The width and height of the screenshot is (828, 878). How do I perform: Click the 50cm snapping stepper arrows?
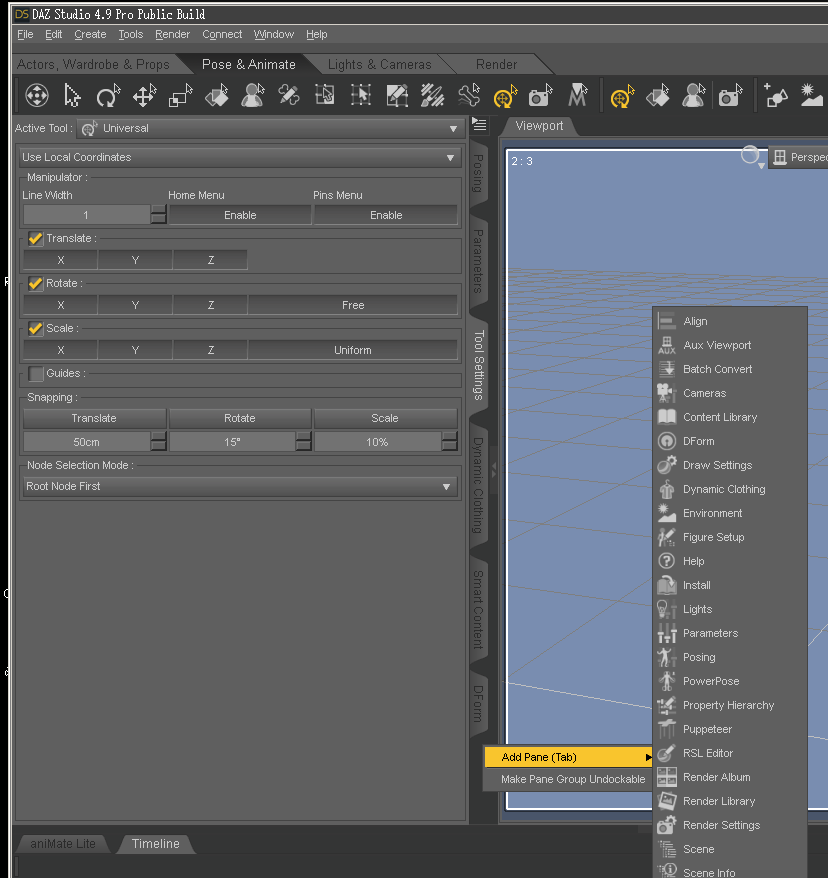click(158, 442)
